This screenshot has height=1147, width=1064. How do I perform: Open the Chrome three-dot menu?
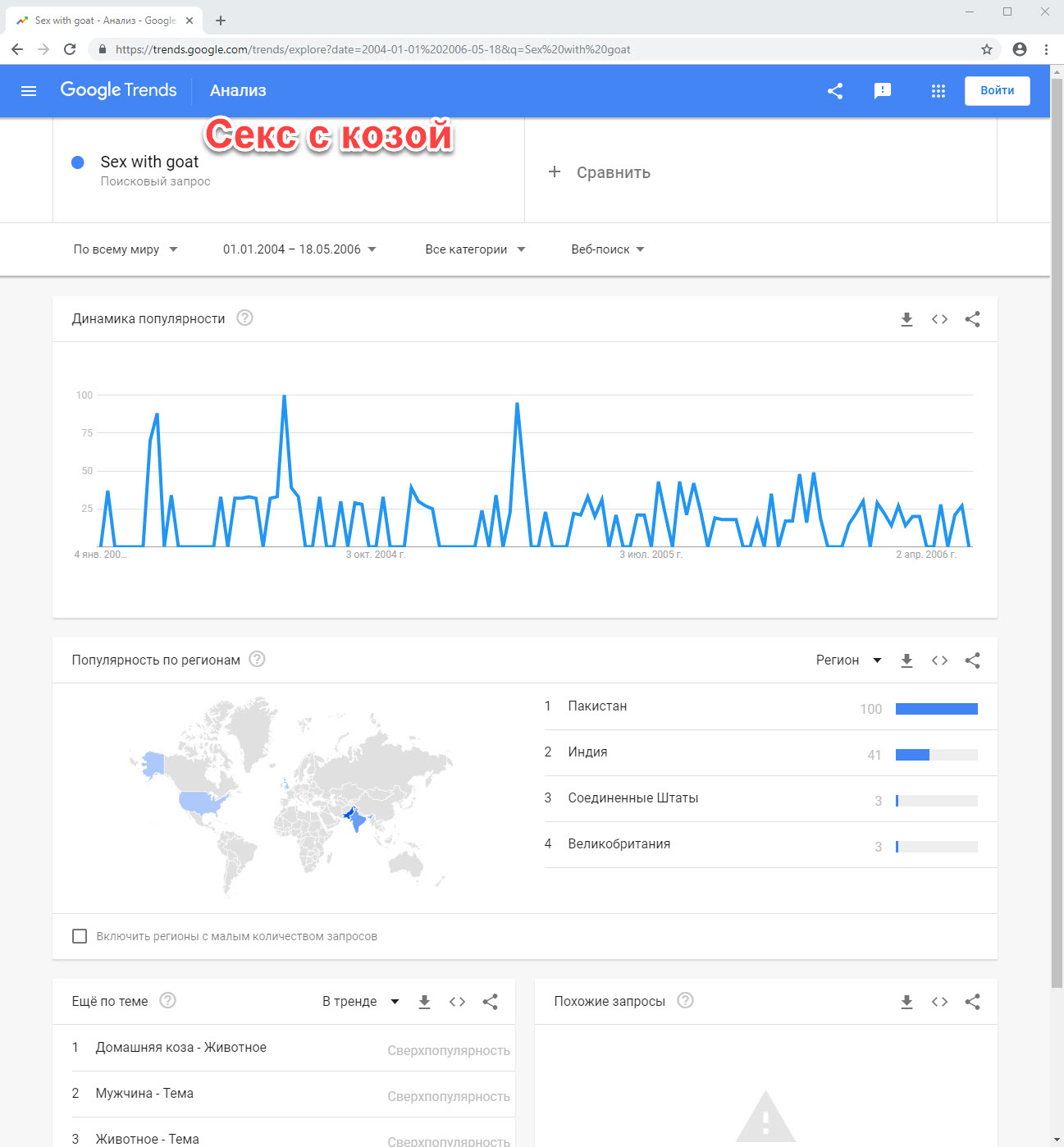click(1046, 49)
